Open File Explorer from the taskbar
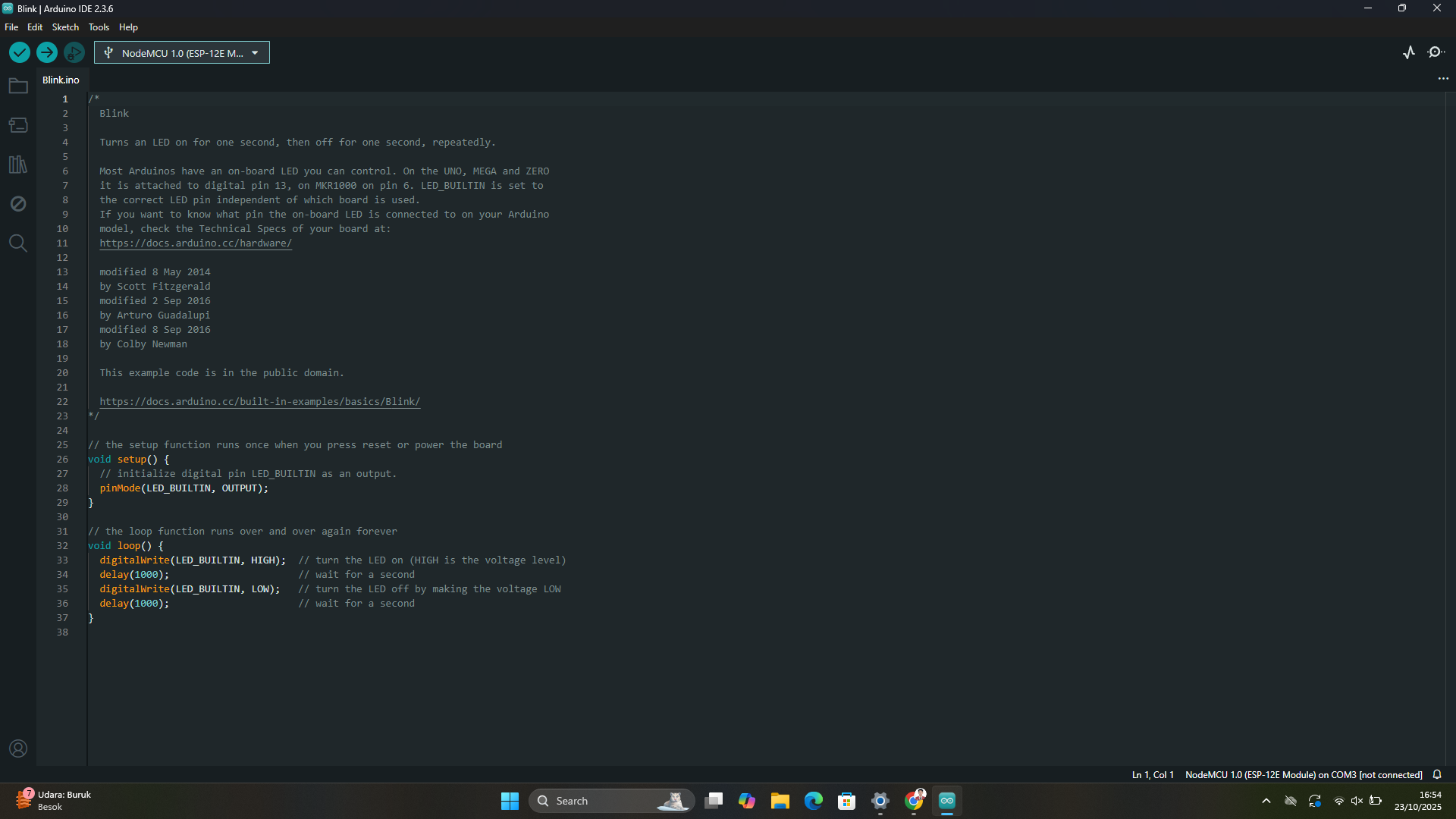The height and width of the screenshot is (819, 1456). pos(780,801)
